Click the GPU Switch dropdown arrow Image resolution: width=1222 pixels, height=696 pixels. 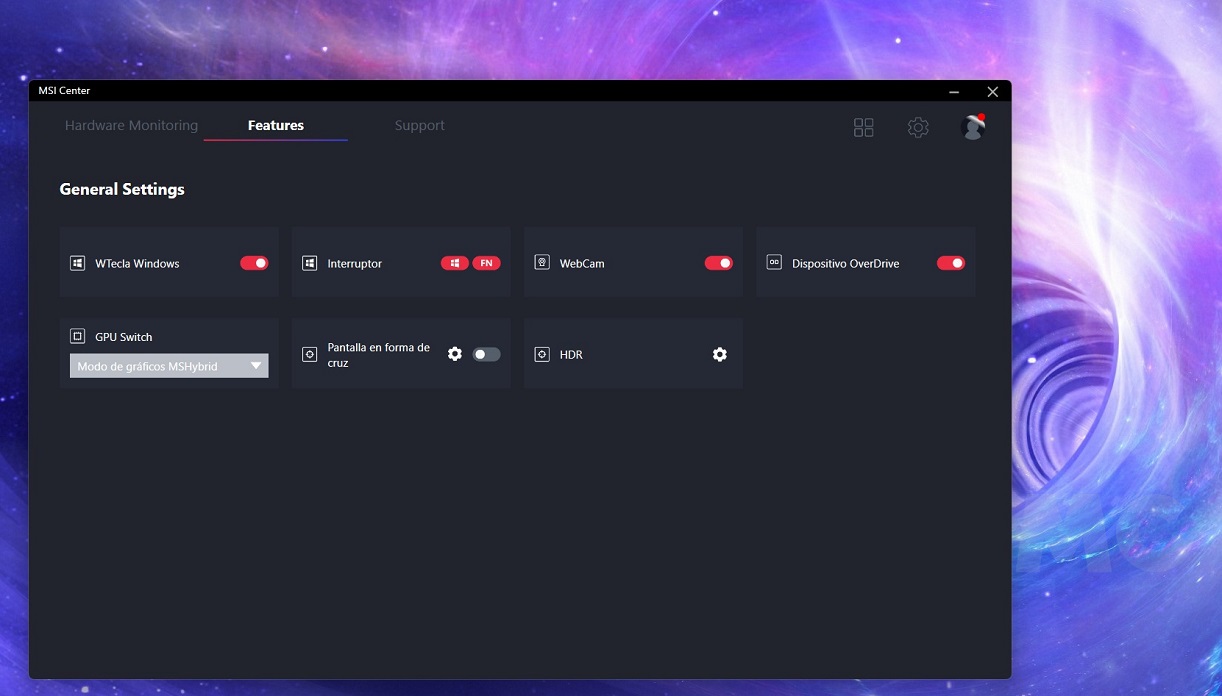tap(256, 366)
